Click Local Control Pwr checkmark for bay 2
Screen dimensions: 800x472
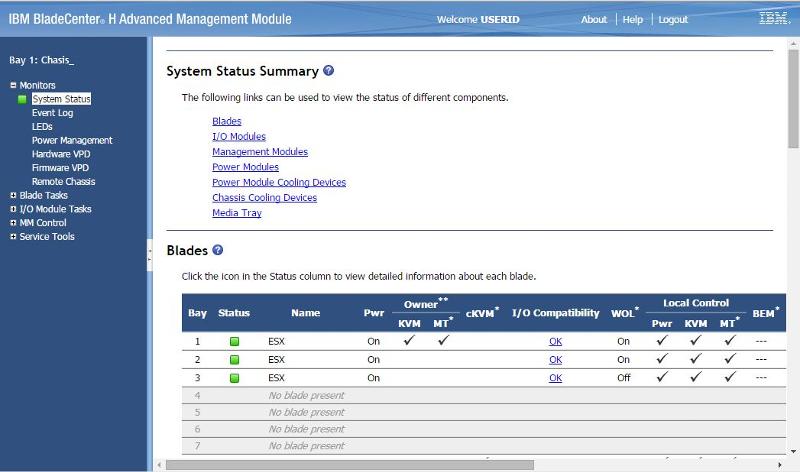(x=662, y=359)
